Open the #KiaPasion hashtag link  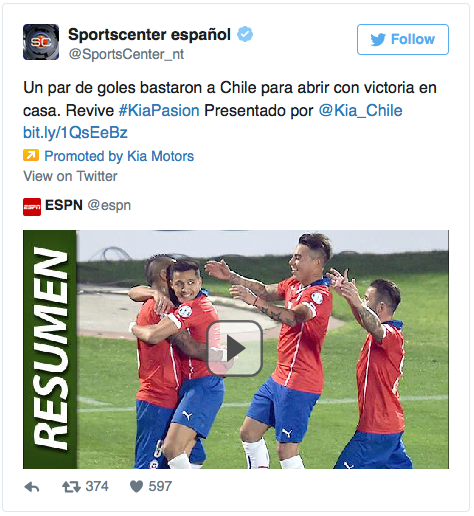[x=159, y=110]
